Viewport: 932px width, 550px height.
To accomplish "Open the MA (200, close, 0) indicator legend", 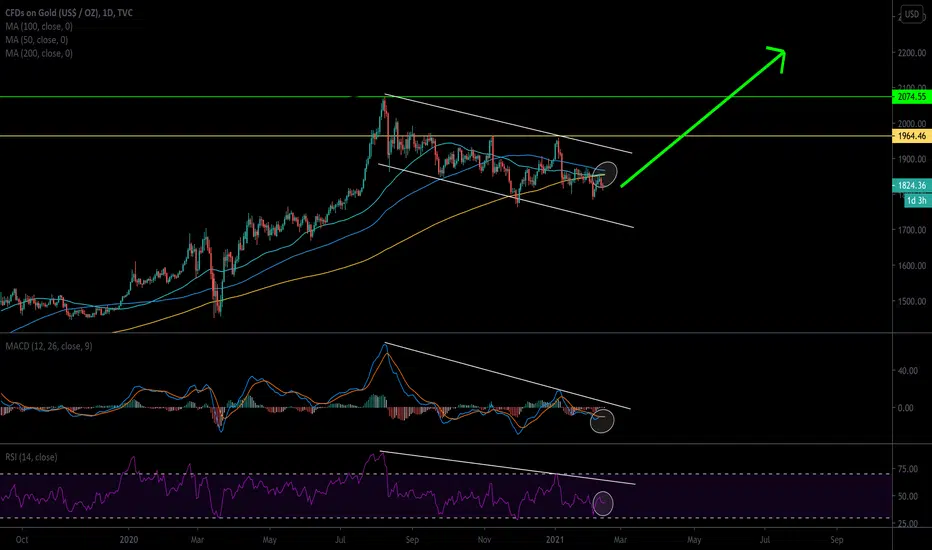I will coord(39,54).
